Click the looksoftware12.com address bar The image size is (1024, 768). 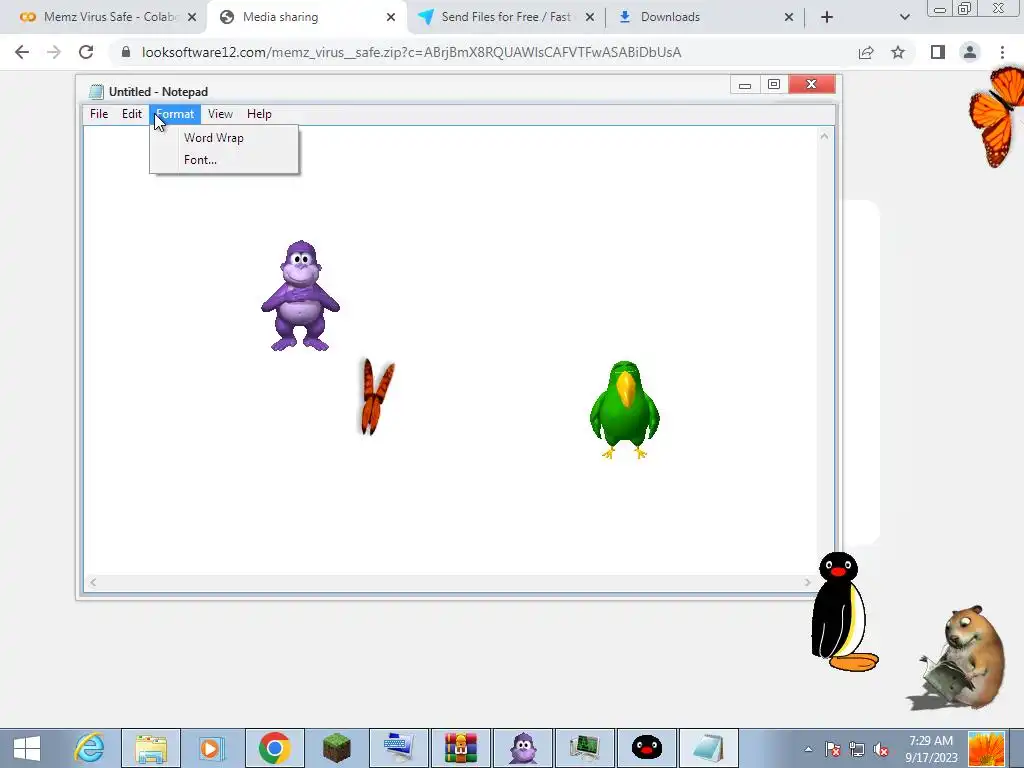[411, 52]
